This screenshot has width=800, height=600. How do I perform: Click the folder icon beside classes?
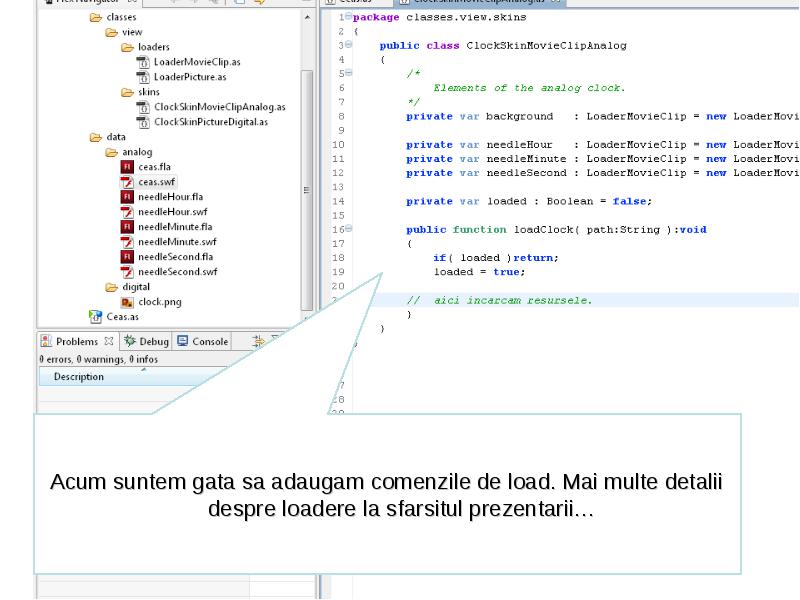pyautogui.click(x=95, y=17)
